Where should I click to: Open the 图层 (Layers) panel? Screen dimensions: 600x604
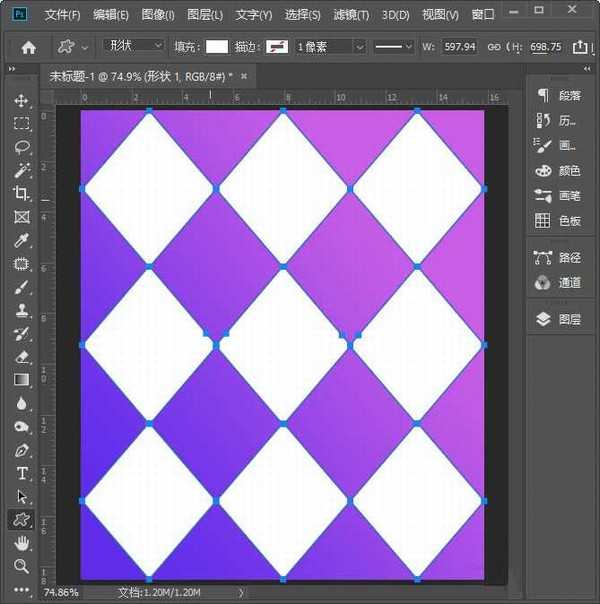click(558, 320)
